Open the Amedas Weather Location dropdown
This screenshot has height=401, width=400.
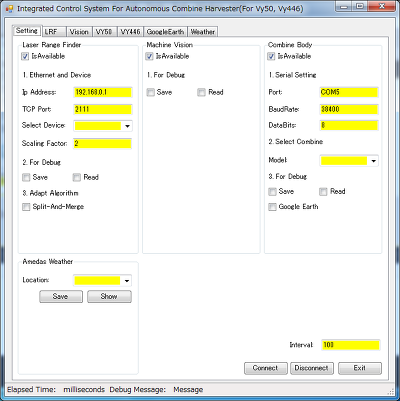127,281
